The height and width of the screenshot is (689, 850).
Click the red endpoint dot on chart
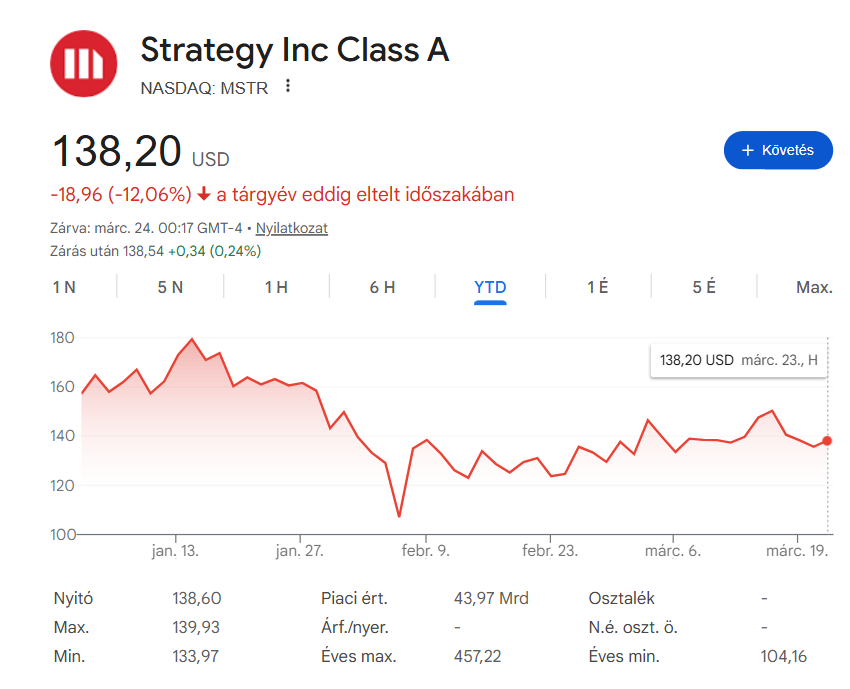[x=827, y=441]
